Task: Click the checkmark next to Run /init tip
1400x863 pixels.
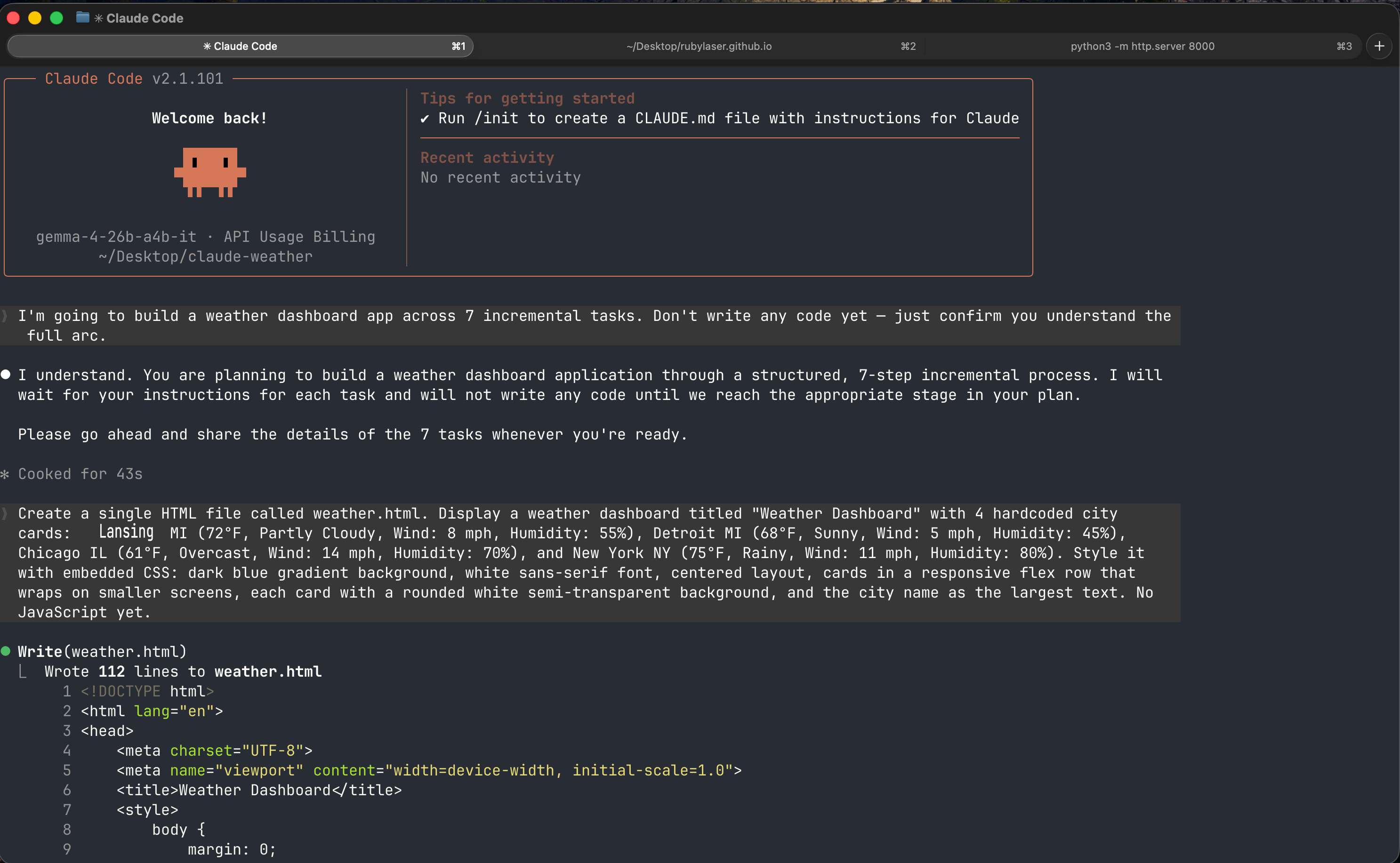Action: click(x=424, y=119)
